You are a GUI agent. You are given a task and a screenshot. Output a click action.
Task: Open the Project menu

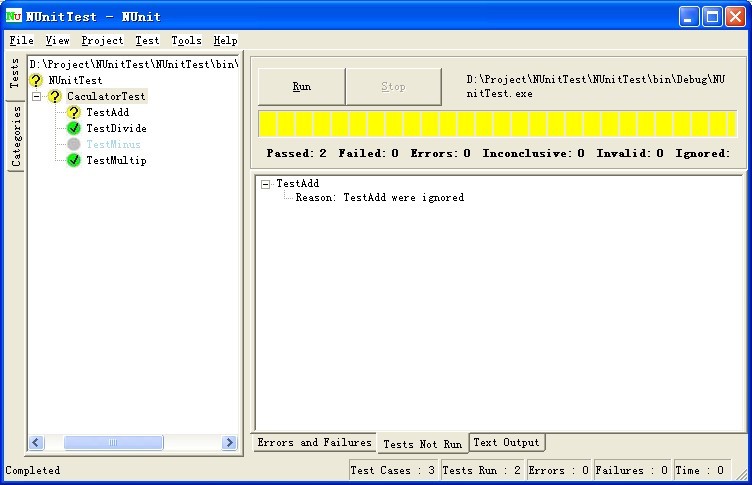tap(102, 41)
